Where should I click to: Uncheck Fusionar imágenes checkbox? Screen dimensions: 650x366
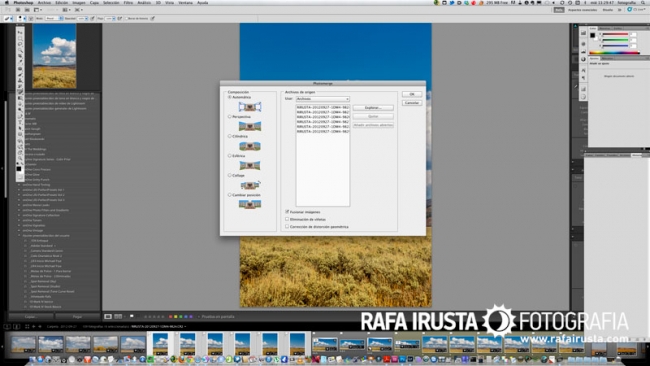287,212
